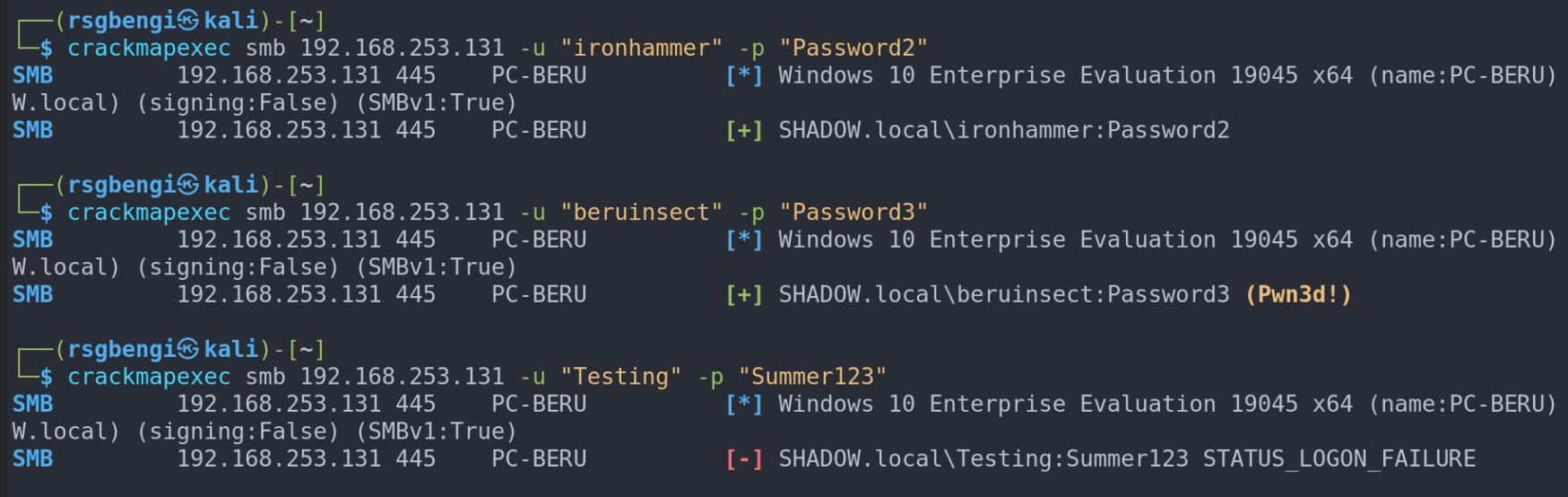This screenshot has width=1568, height=497.
Task: Click the "Password3" argument in the second command
Action: (x=853, y=213)
